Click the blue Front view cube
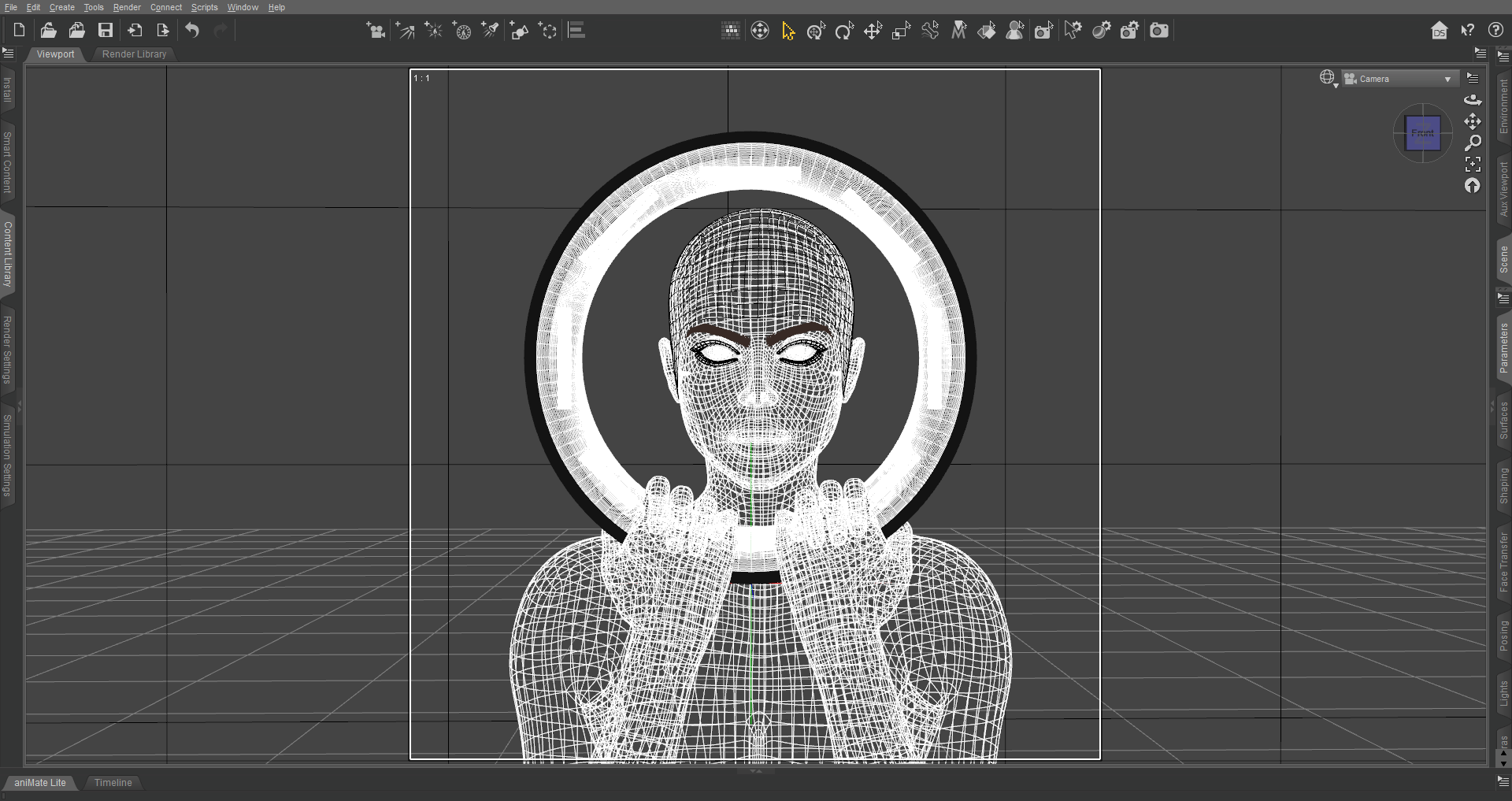1512x801 pixels. (1423, 133)
